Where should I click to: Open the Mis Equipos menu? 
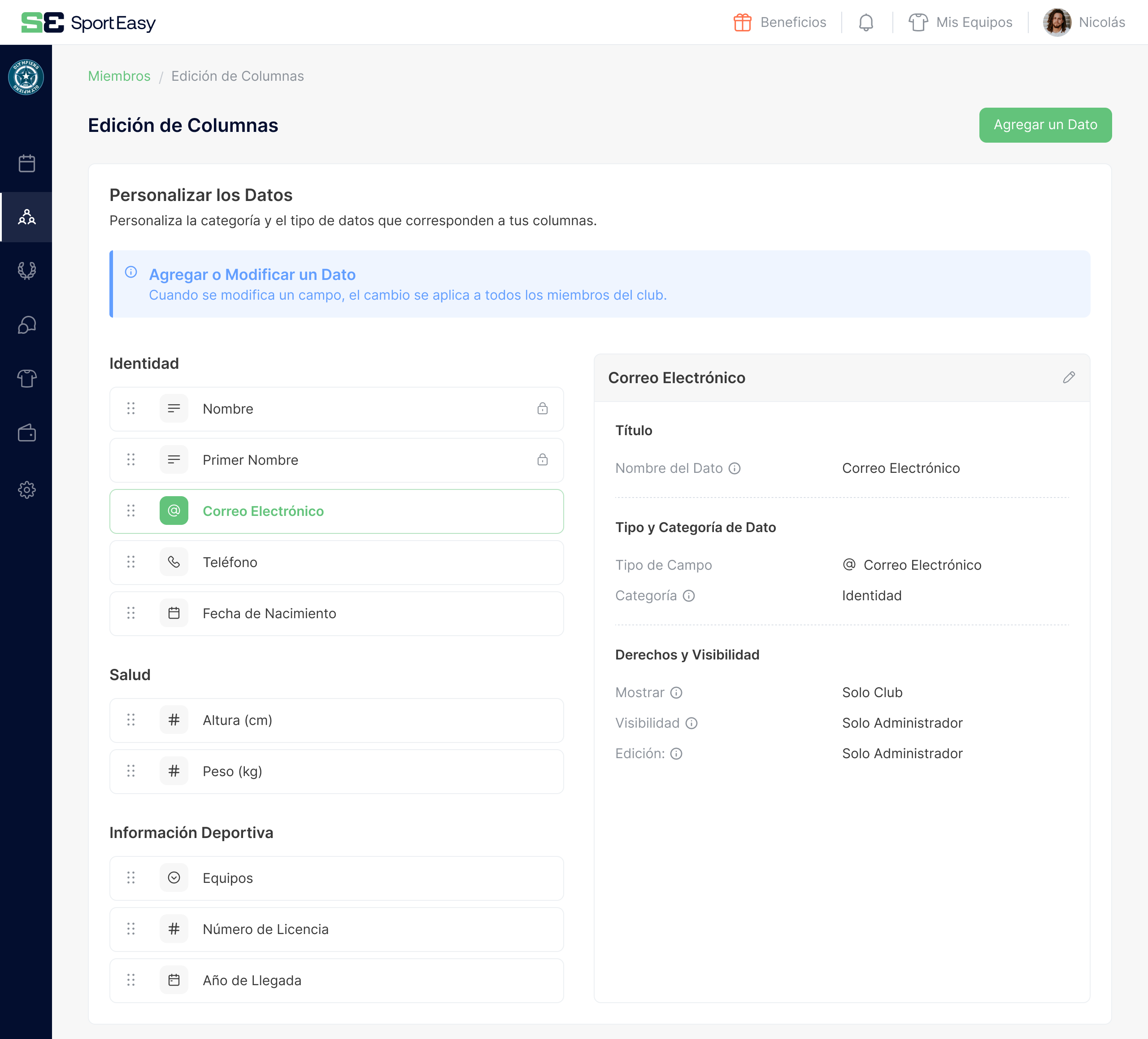(960, 22)
